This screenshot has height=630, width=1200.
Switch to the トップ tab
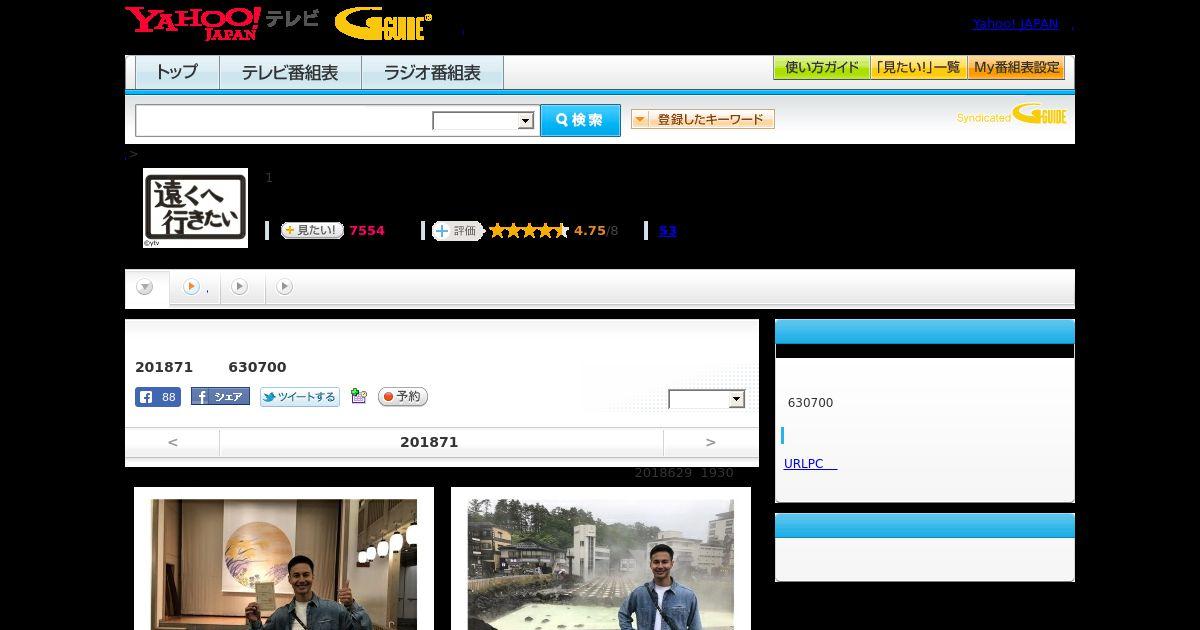coord(177,72)
